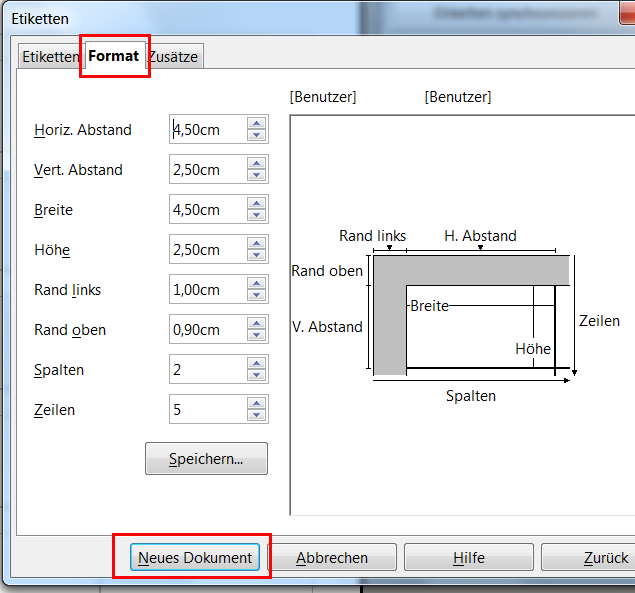The height and width of the screenshot is (593, 635).
Task: Select the Format tab
Action: coord(113,56)
